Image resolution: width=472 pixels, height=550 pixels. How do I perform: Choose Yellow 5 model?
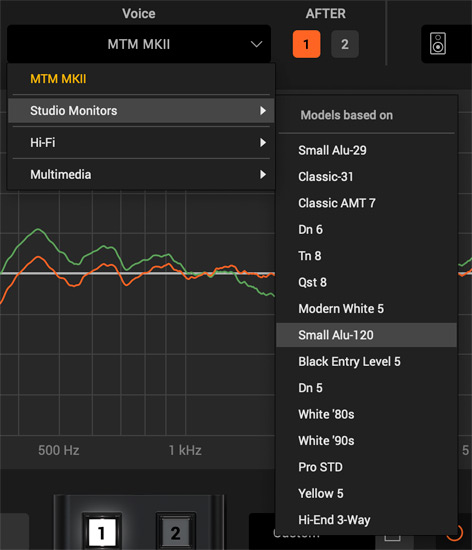[366, 494]
